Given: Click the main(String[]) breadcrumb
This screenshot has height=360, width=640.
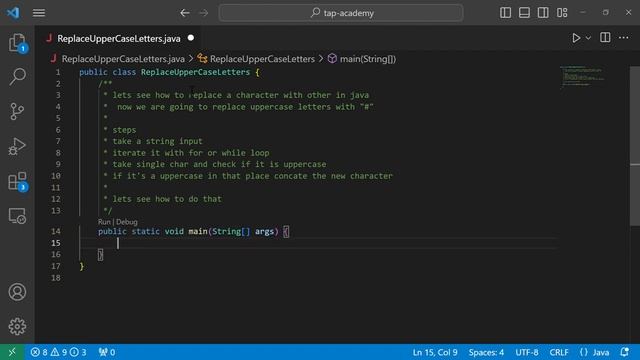Looking at the screenshot, I should pos(367,59).
